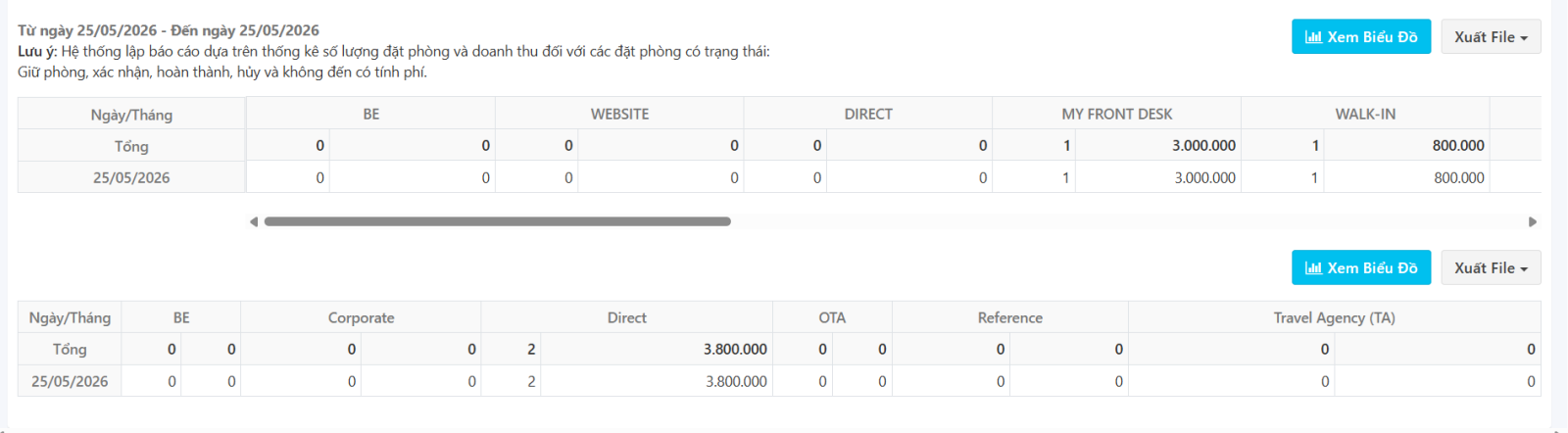Select the WALK-IN column header
This screenshot has height=433, width=1568.
click(x=1365, y=114)
